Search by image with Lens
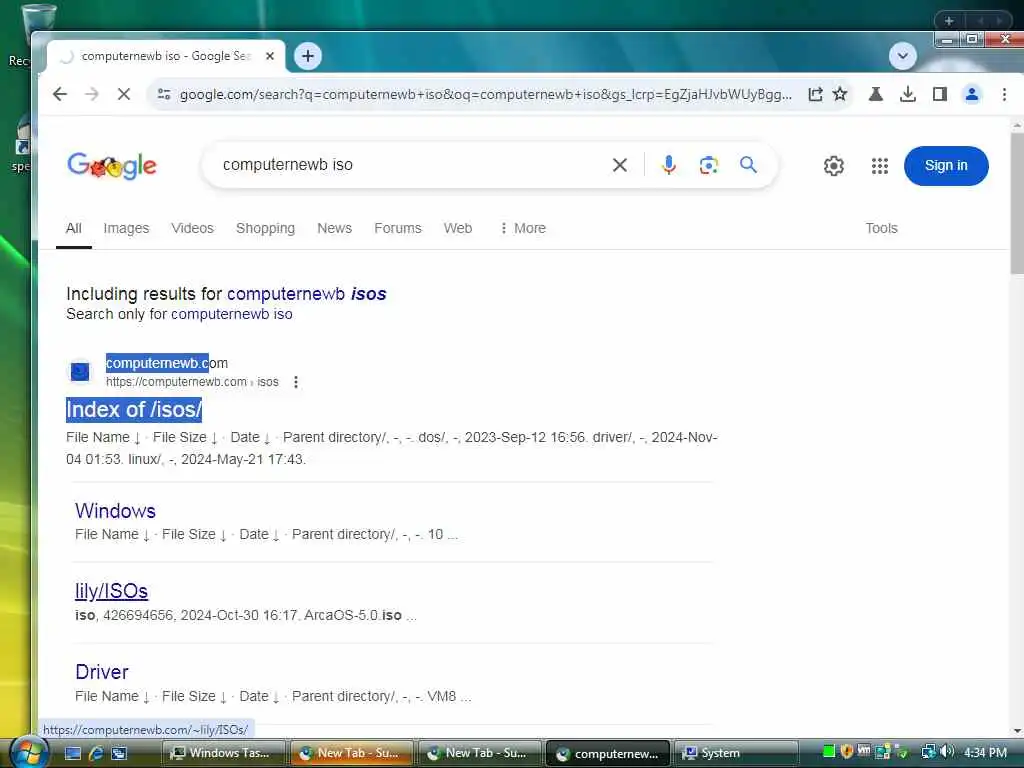Screen dimensions: 1024x768 click(x=709, y=165)
